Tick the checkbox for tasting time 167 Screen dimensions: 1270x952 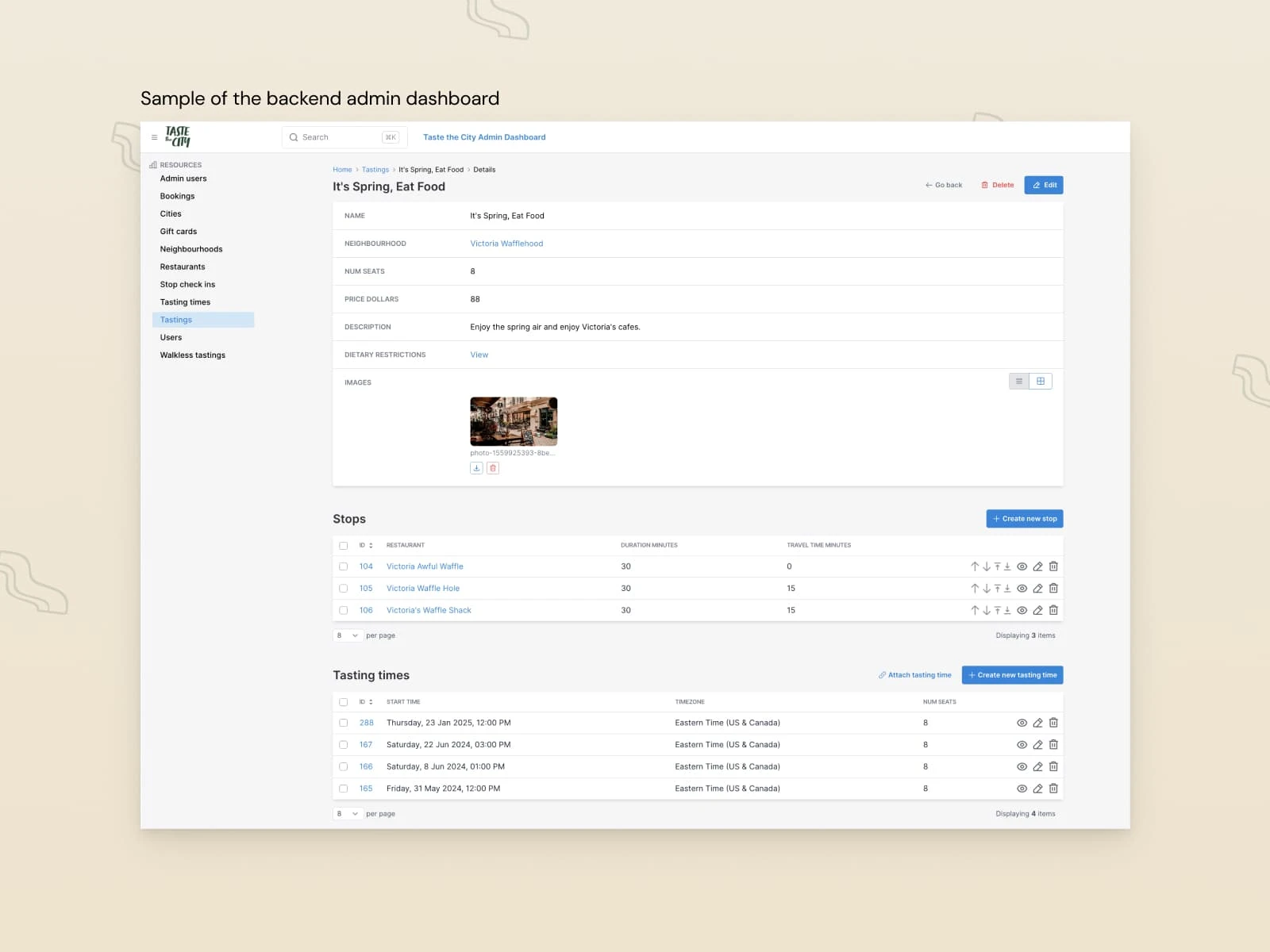344,744
